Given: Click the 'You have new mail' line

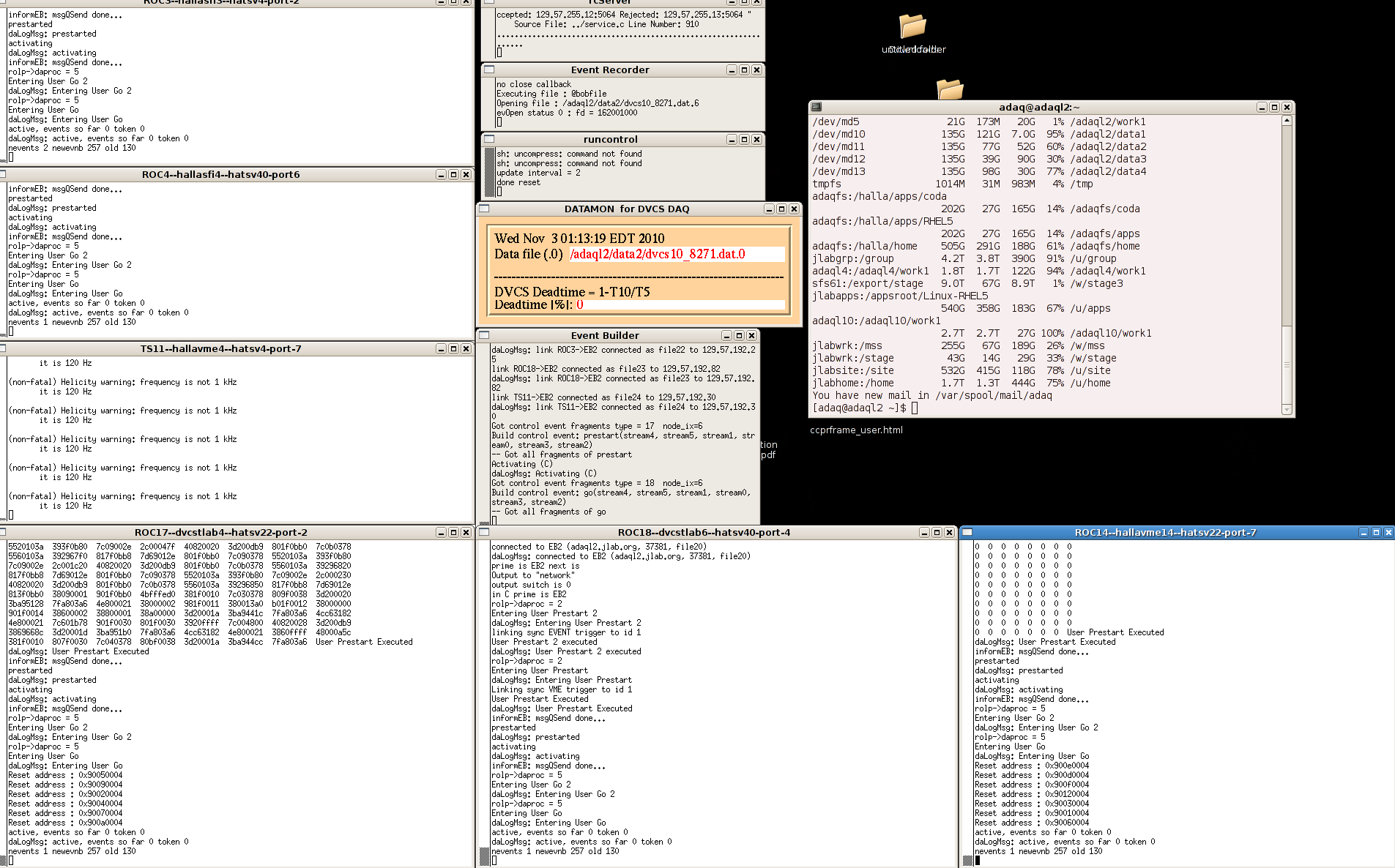Looking at the screenshot, I should point(931,395).
